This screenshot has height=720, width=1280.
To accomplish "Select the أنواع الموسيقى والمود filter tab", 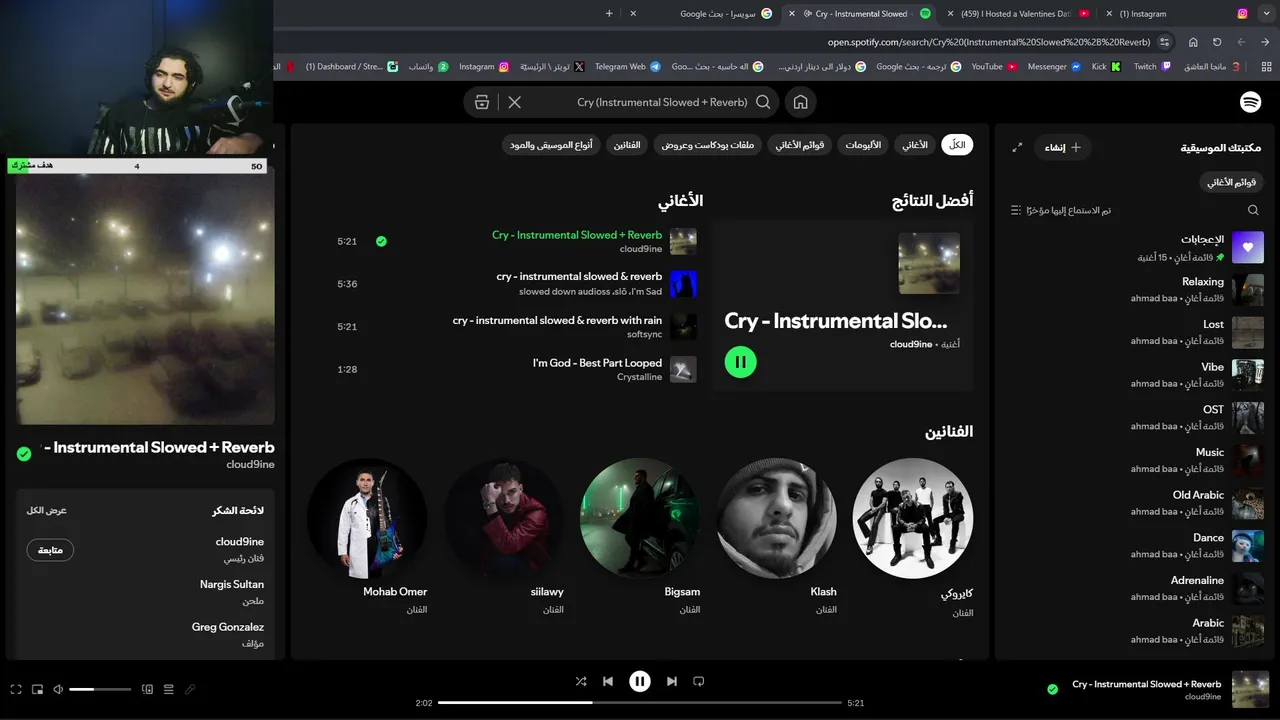I will tap(551, 145).
